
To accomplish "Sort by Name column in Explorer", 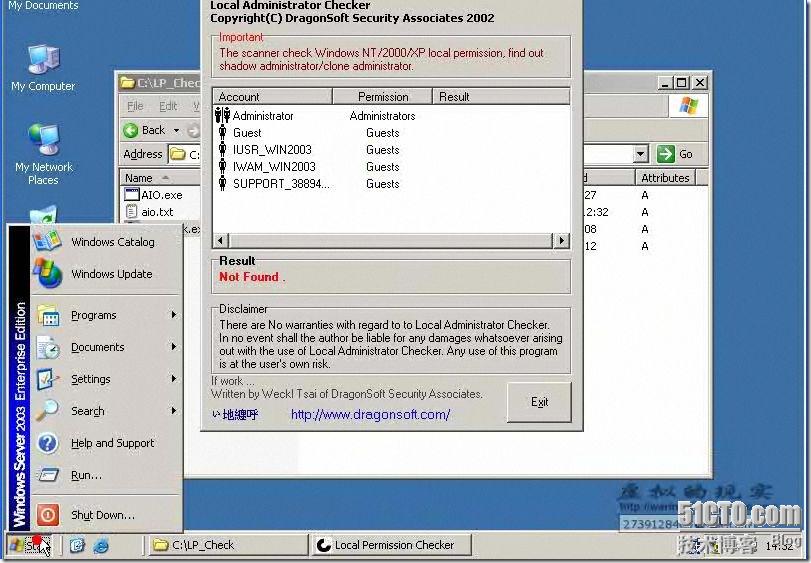I will pyautogui.click(x=160, y=178).
